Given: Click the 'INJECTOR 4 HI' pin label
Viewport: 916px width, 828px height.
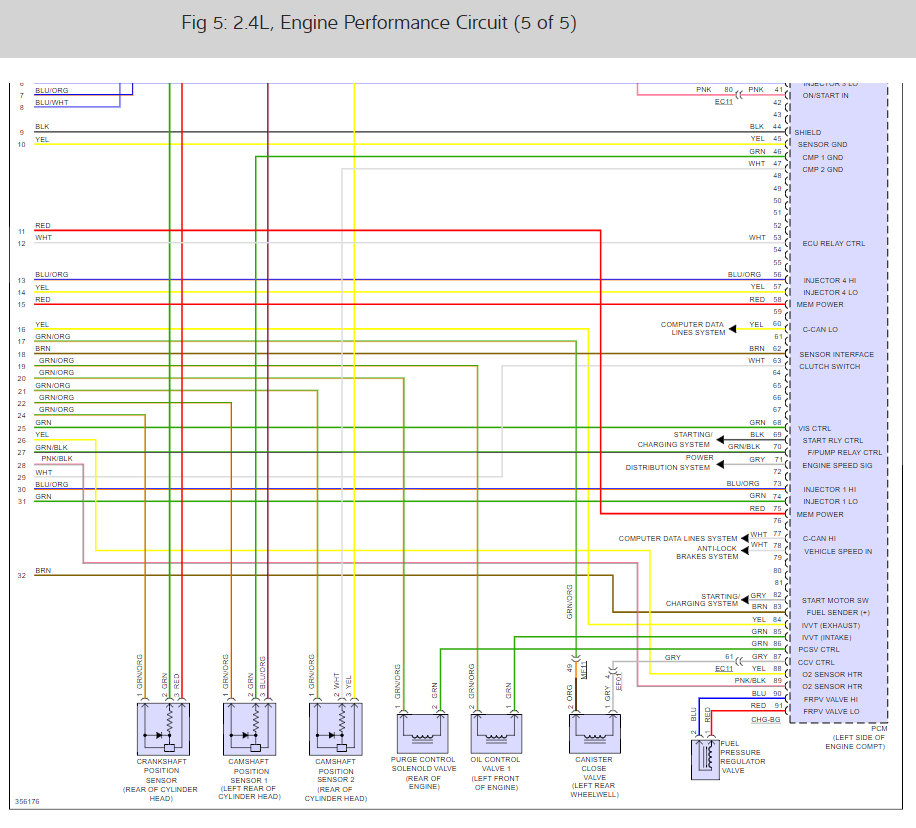Looking at the screenshot, I should (830, 280).
